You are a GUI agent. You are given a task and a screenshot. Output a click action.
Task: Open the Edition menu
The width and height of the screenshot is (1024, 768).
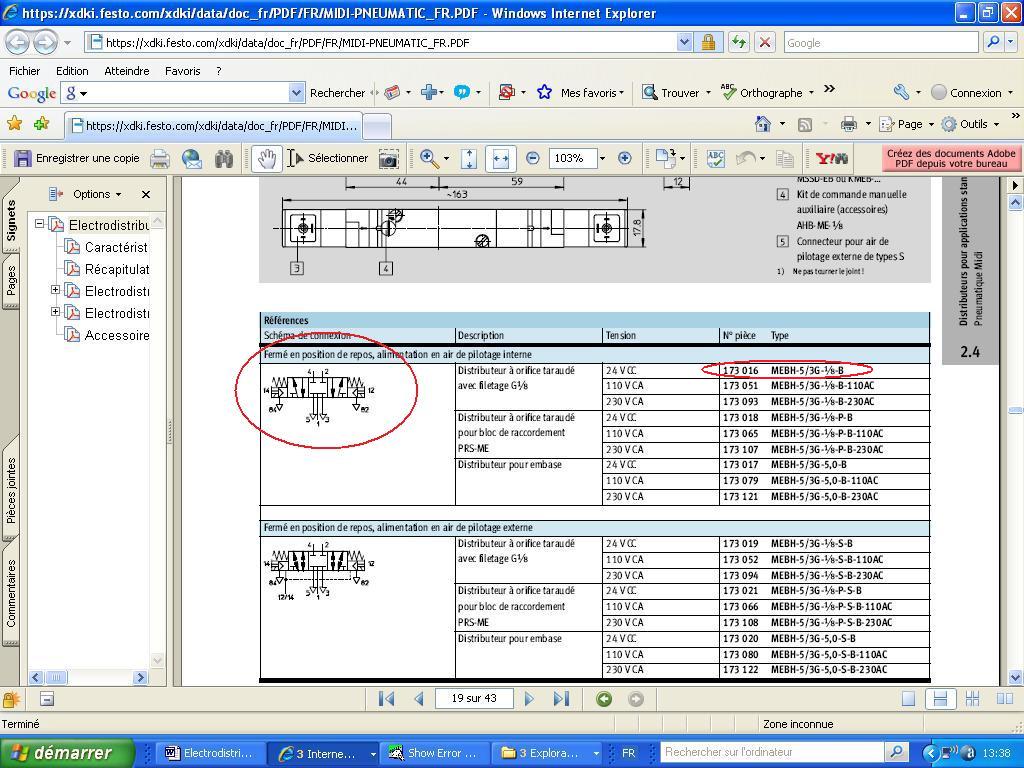click(72, 71)
